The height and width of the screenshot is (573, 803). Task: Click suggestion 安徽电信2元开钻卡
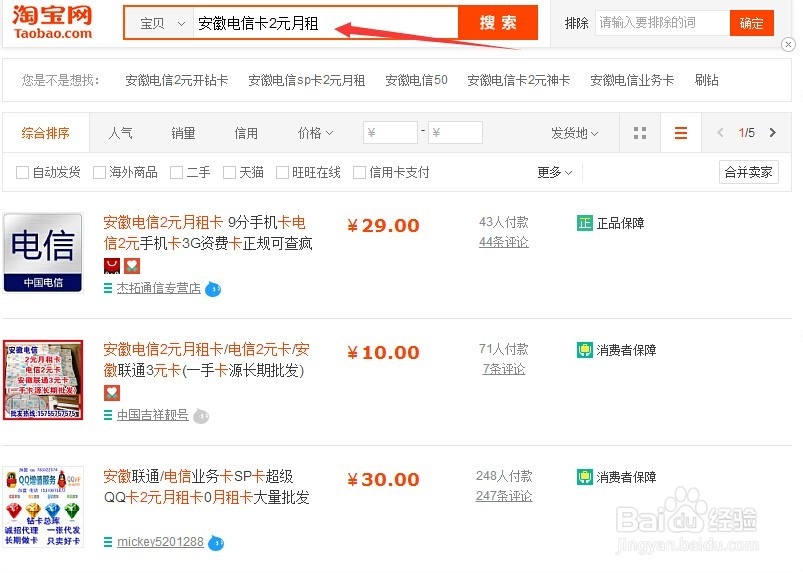click(x=177, y=80)
